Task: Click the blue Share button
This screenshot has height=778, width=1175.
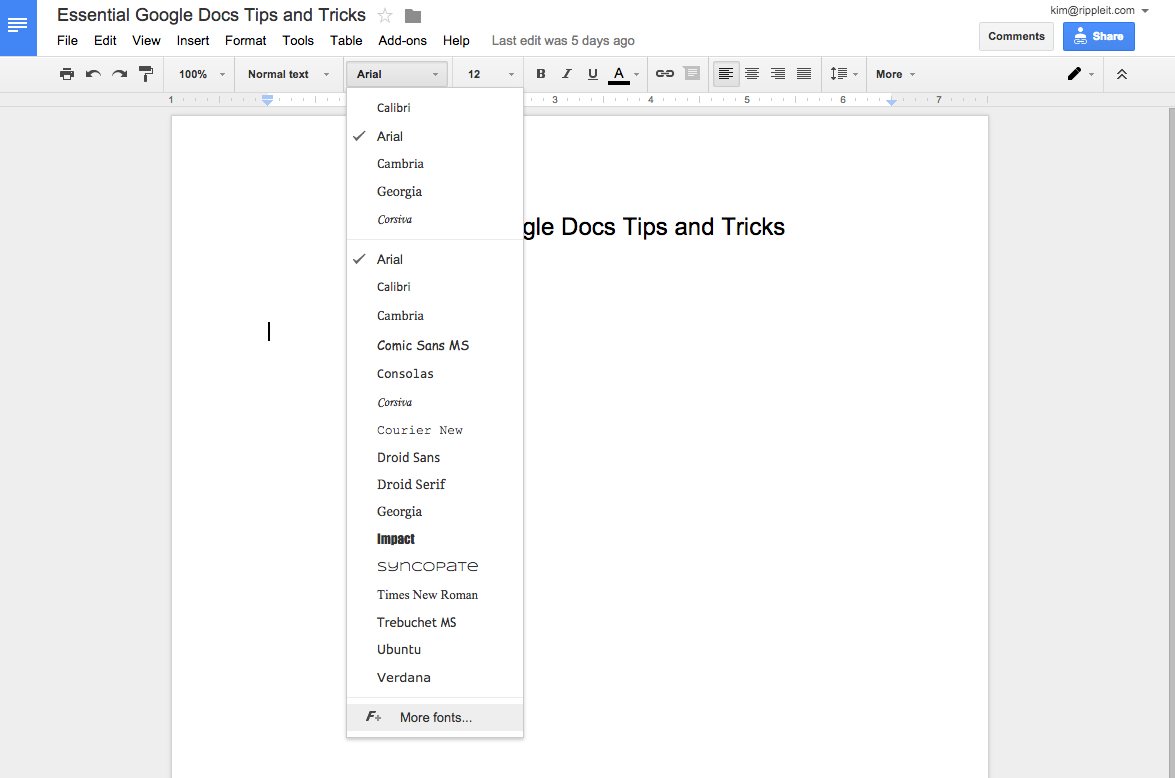Action: click(x=1099, y=36)
